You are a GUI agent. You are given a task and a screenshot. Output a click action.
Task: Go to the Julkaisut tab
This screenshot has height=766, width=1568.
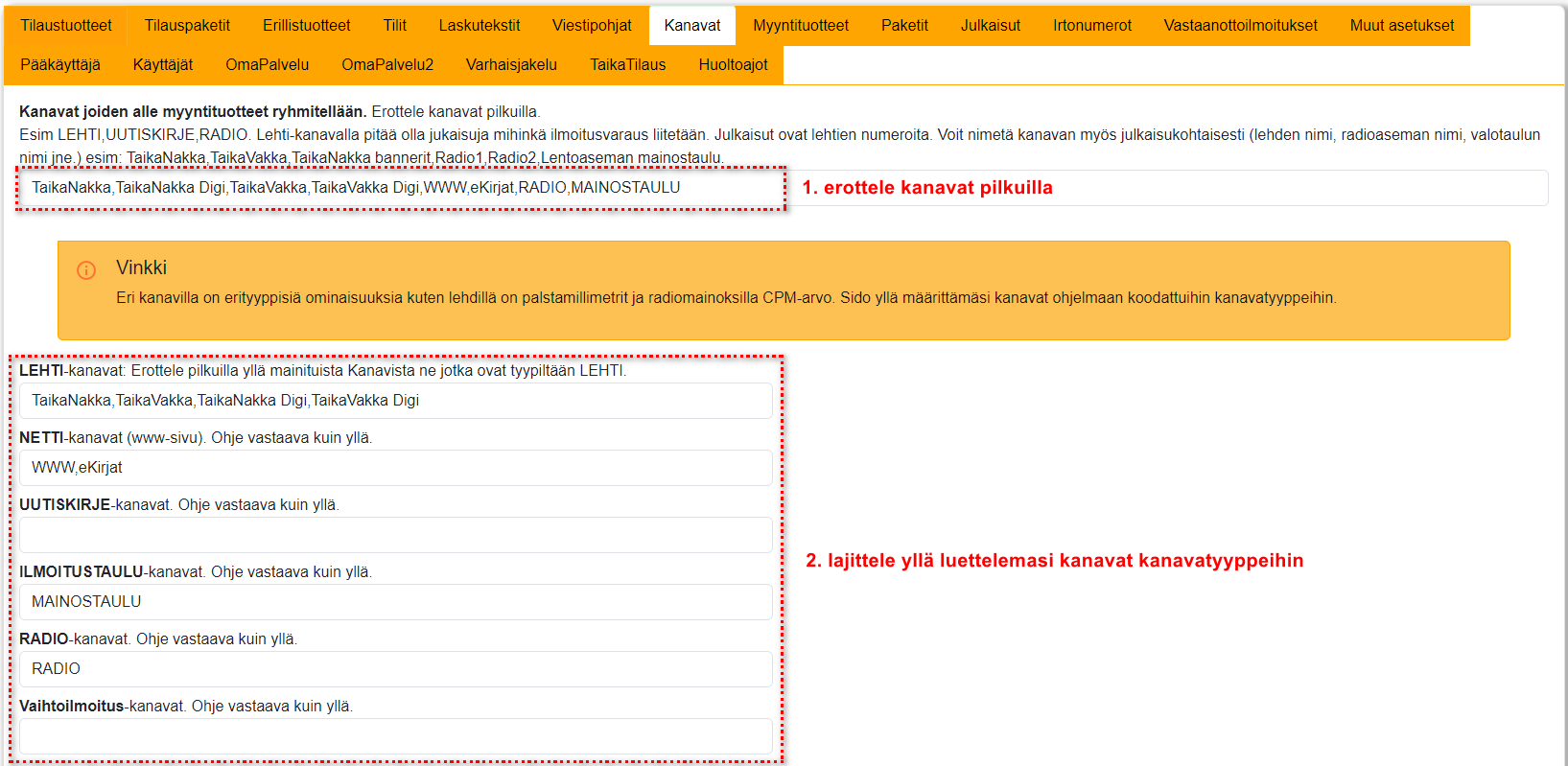(991, 26)
